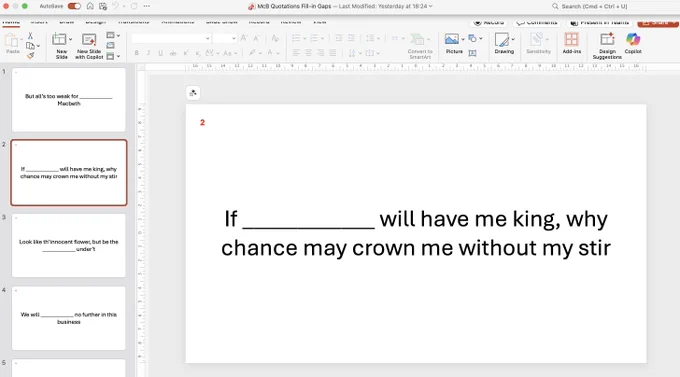Toggle Strikethrough formatting
This screenshot has height=377, width=680.
pyautogui.click(x=173, y=53)
